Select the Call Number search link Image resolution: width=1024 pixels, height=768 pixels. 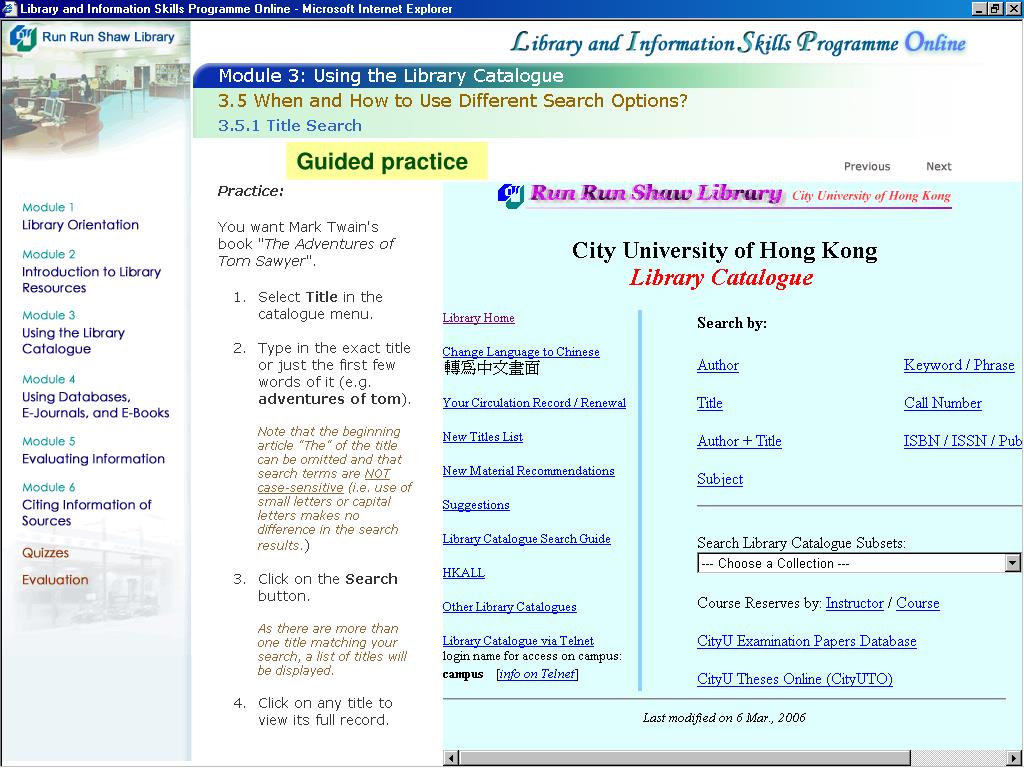coord(943,403)
